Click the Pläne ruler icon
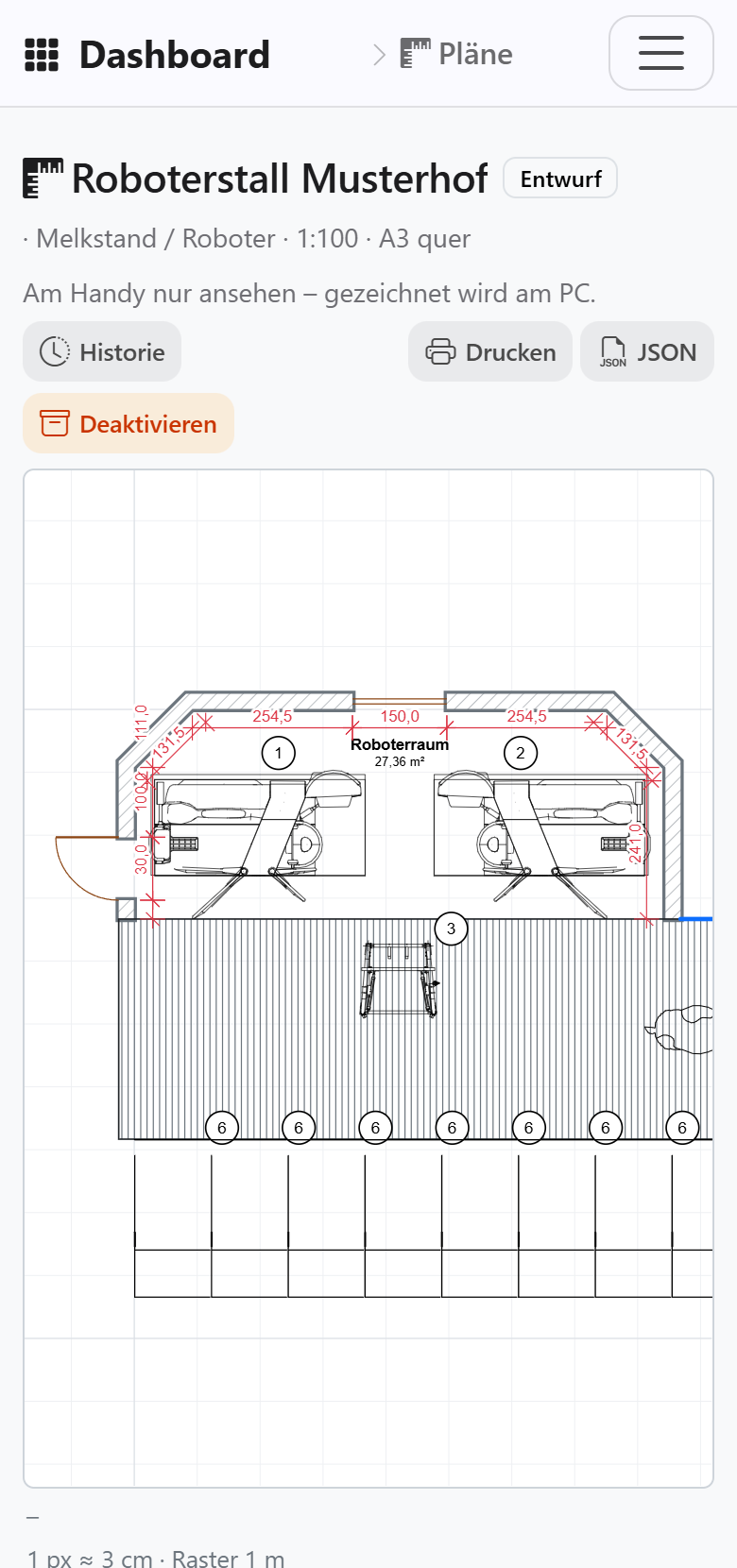The image size is (737, 1568). tap(415, 54)
